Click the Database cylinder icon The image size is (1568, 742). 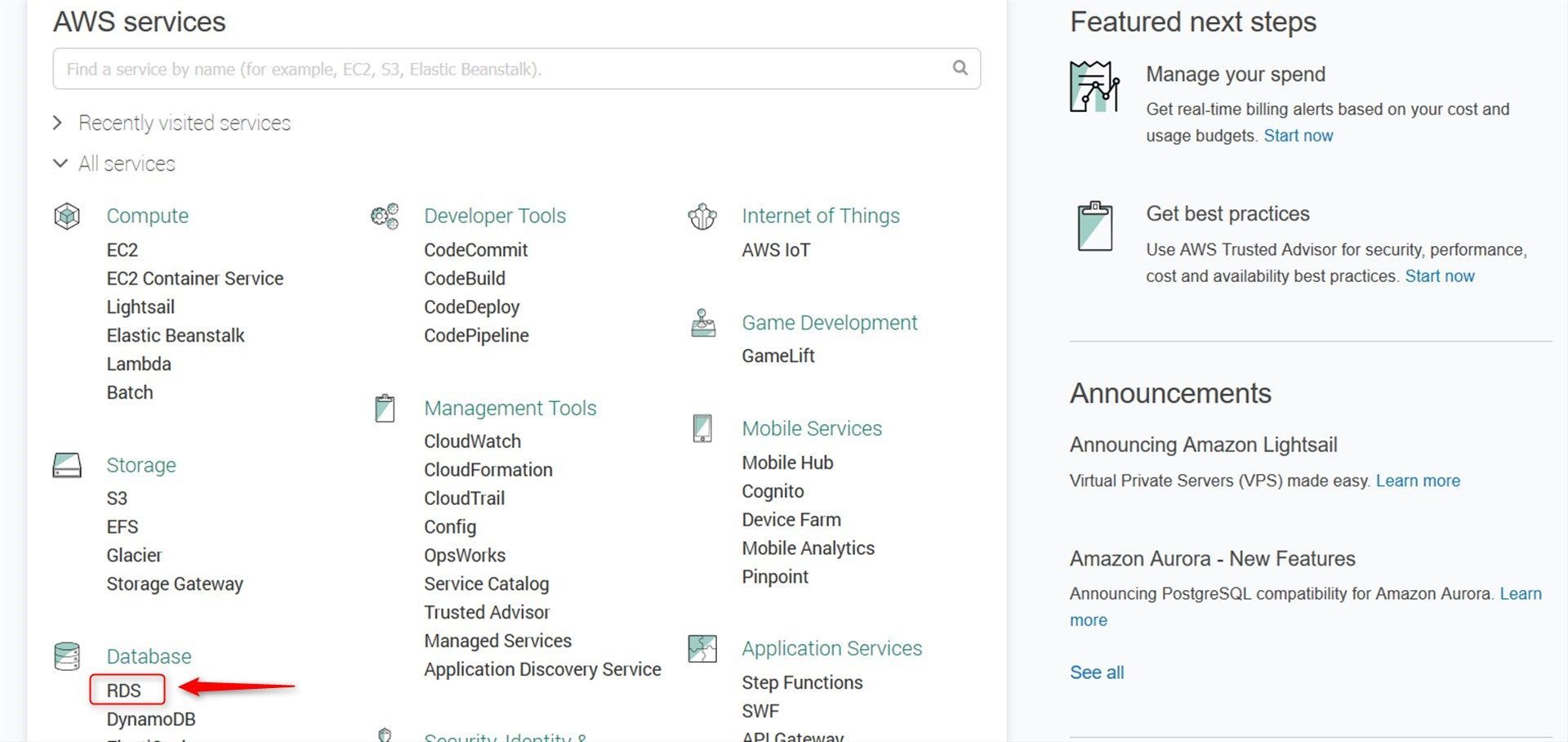[67, 656]
